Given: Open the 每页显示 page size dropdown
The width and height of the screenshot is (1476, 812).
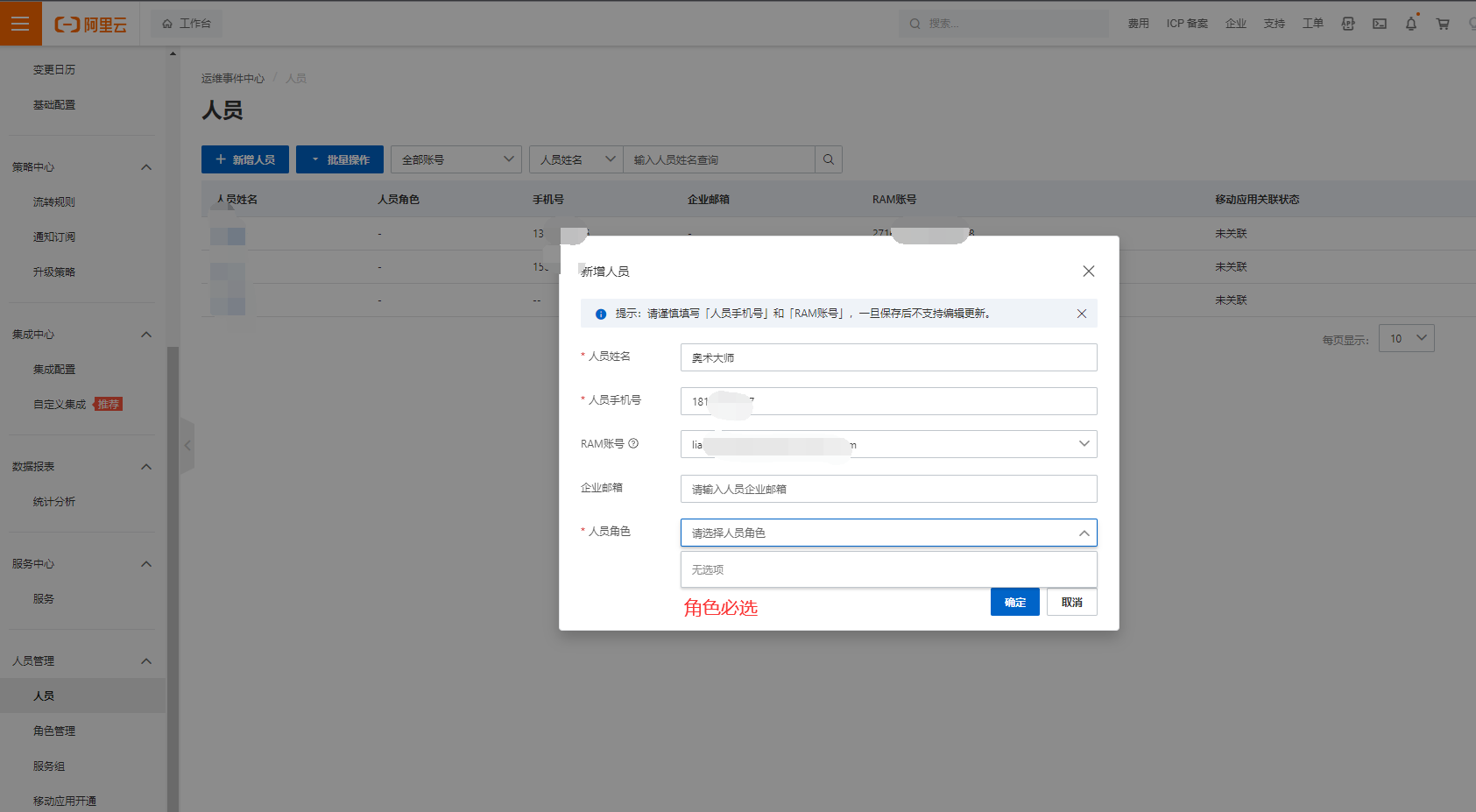Looking at the screenshot, I should click(1407, 338).
